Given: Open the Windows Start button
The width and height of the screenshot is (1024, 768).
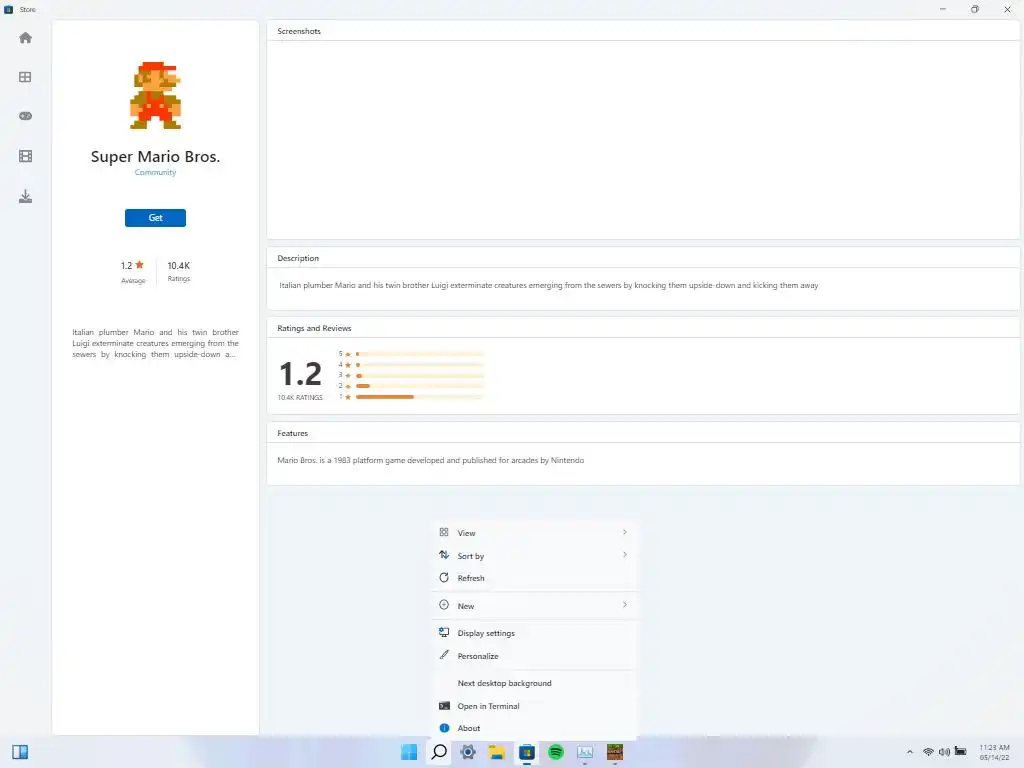Looking at the screenshot, I should tap(409, 752).
